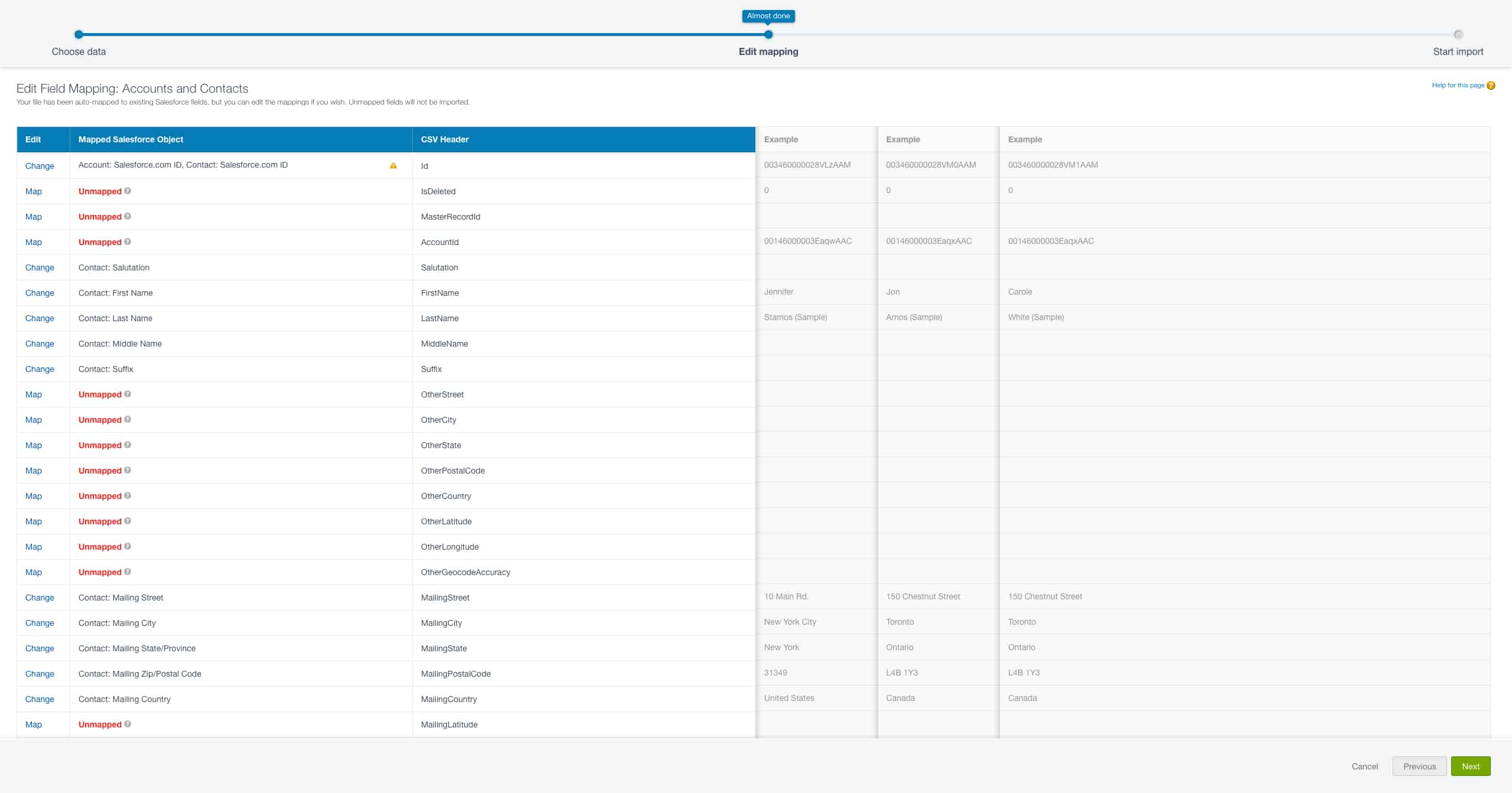Click Change link for Contact: Mailing Country
The width and height of the screenshot is (1512, 793).
(40, 699)
